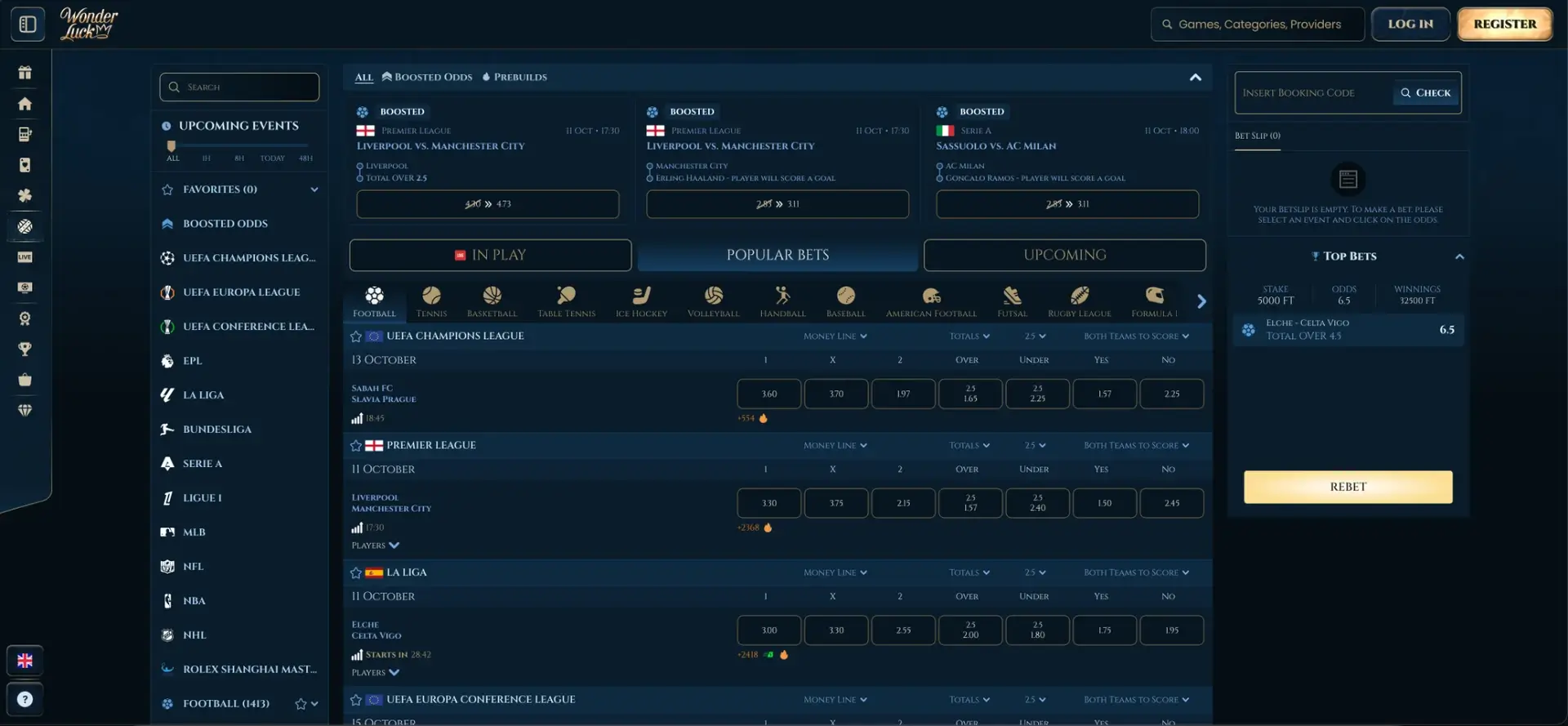1568x726 pixels.
Task: Focus the sidebar Search field
Action: pos(239,87)
